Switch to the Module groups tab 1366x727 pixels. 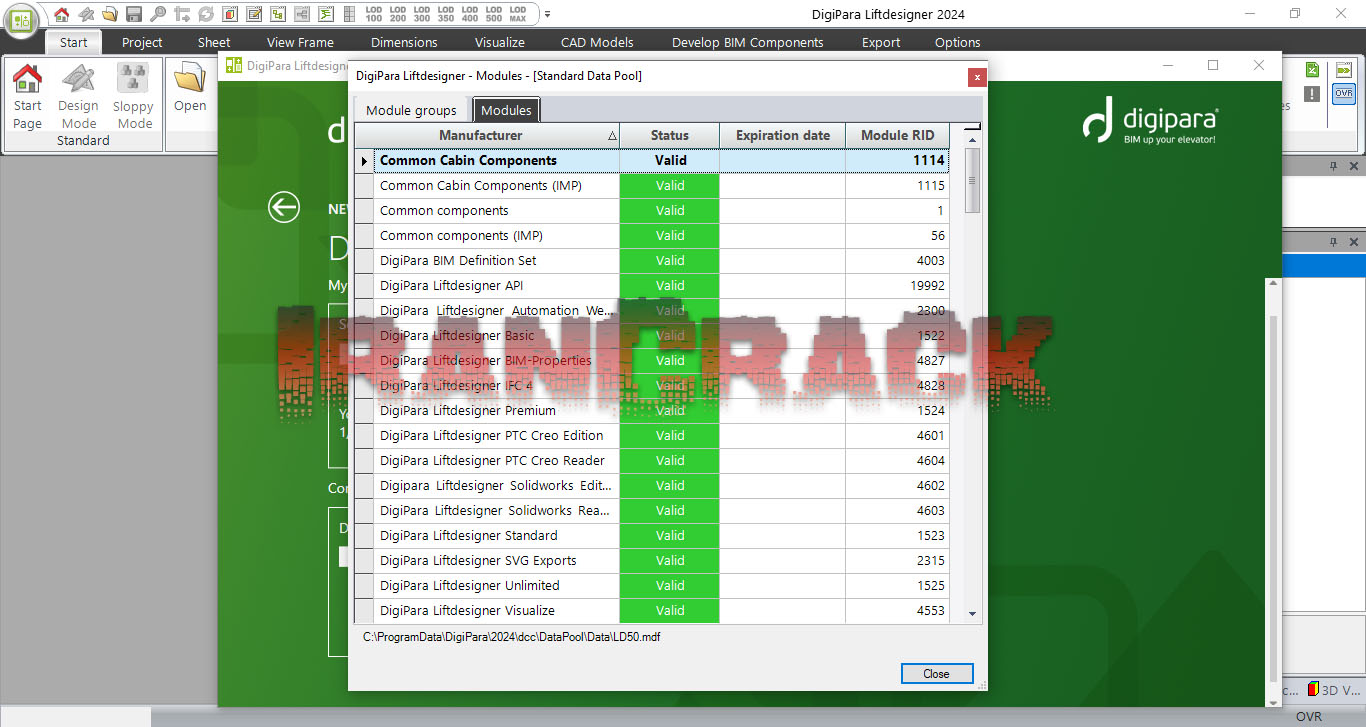411,110
